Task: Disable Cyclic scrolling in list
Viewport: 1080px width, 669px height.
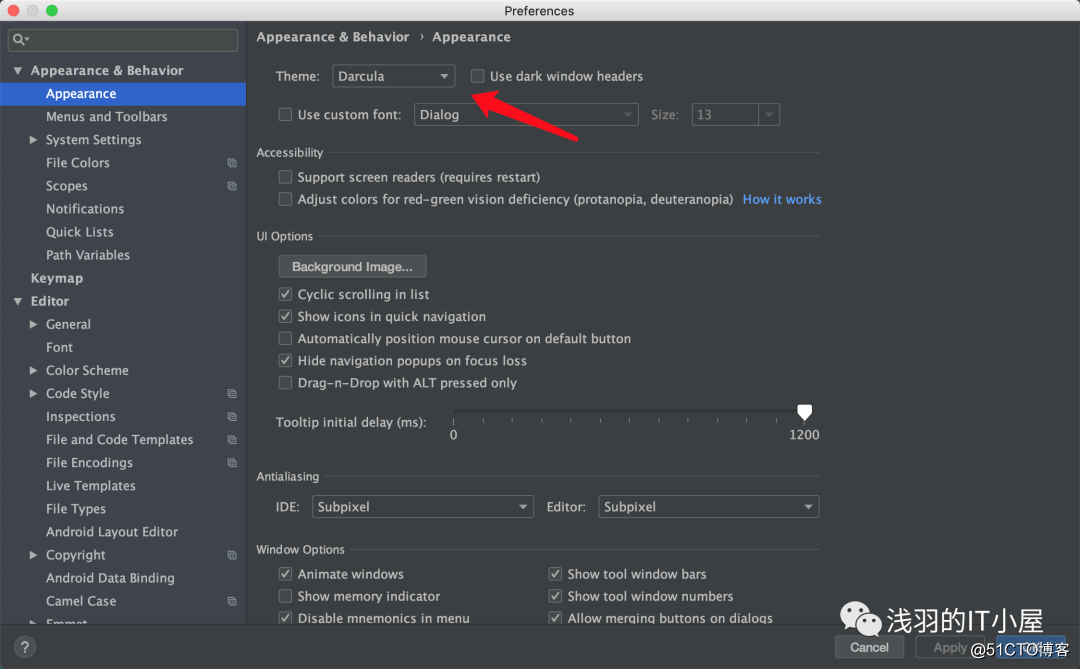Action: (x=286, y=294)
